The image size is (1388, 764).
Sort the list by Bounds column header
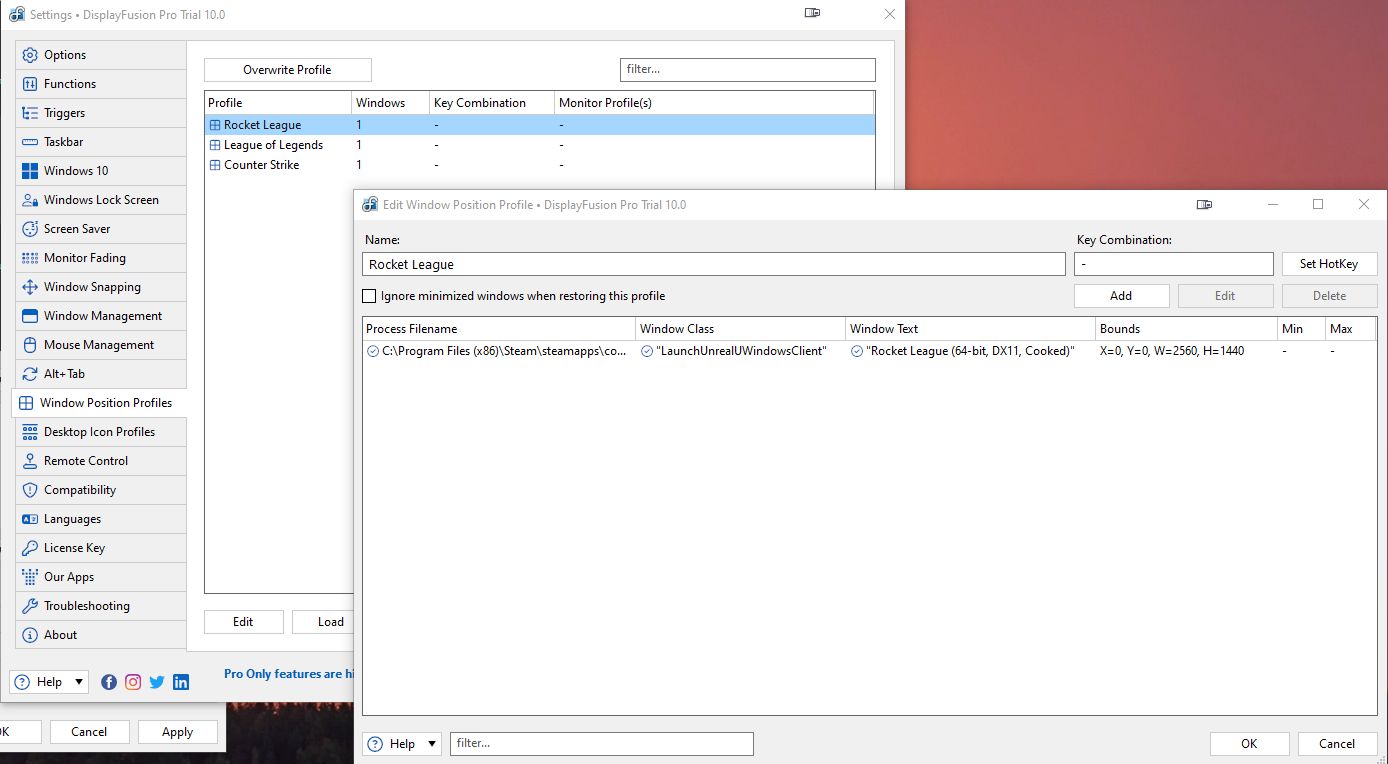(1185, 328)
